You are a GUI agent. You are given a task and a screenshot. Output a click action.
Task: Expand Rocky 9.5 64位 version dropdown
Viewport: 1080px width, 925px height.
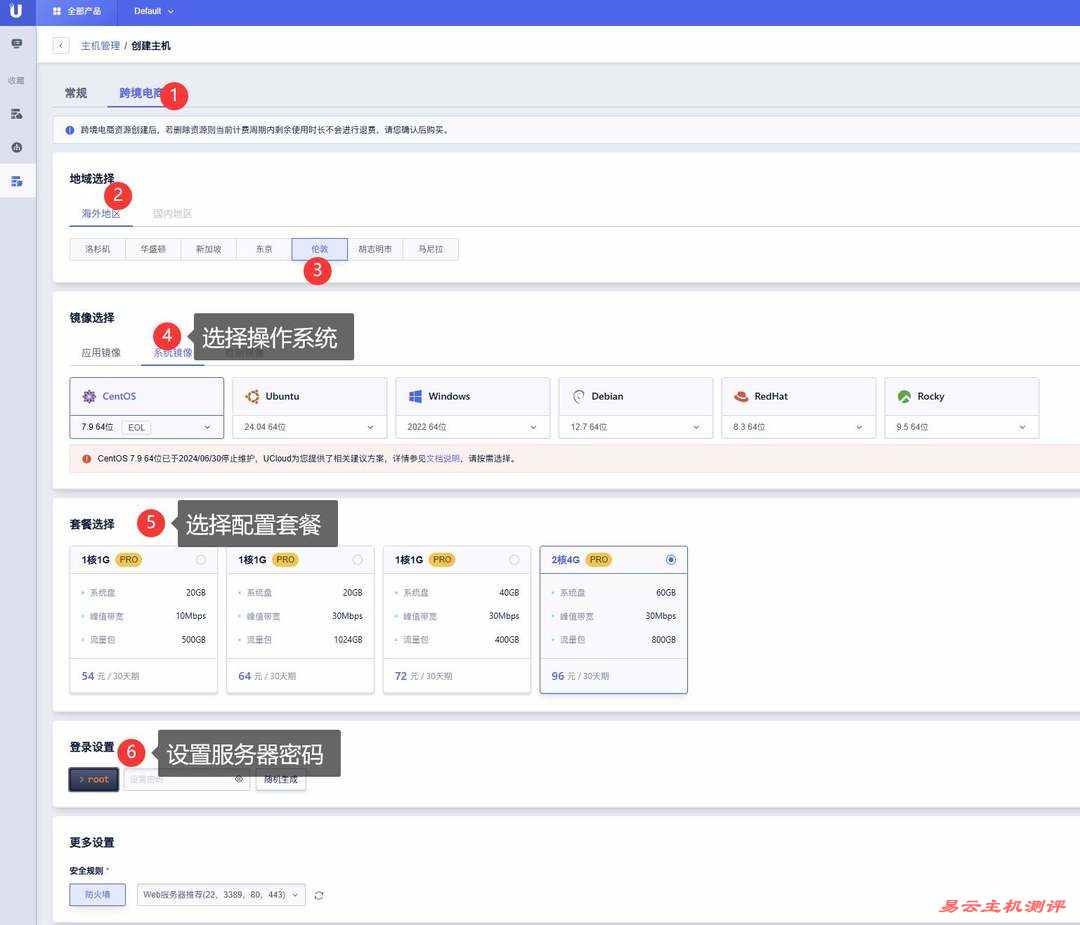[962, 427]
